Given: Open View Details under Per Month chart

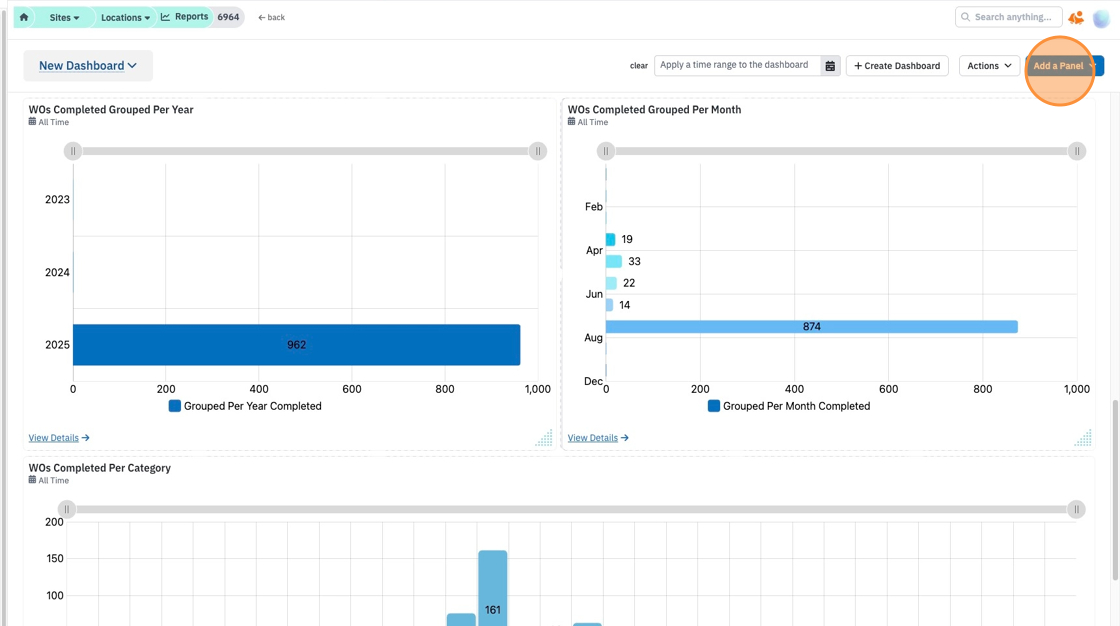Looking at the screenshot, I should [598, 438].
